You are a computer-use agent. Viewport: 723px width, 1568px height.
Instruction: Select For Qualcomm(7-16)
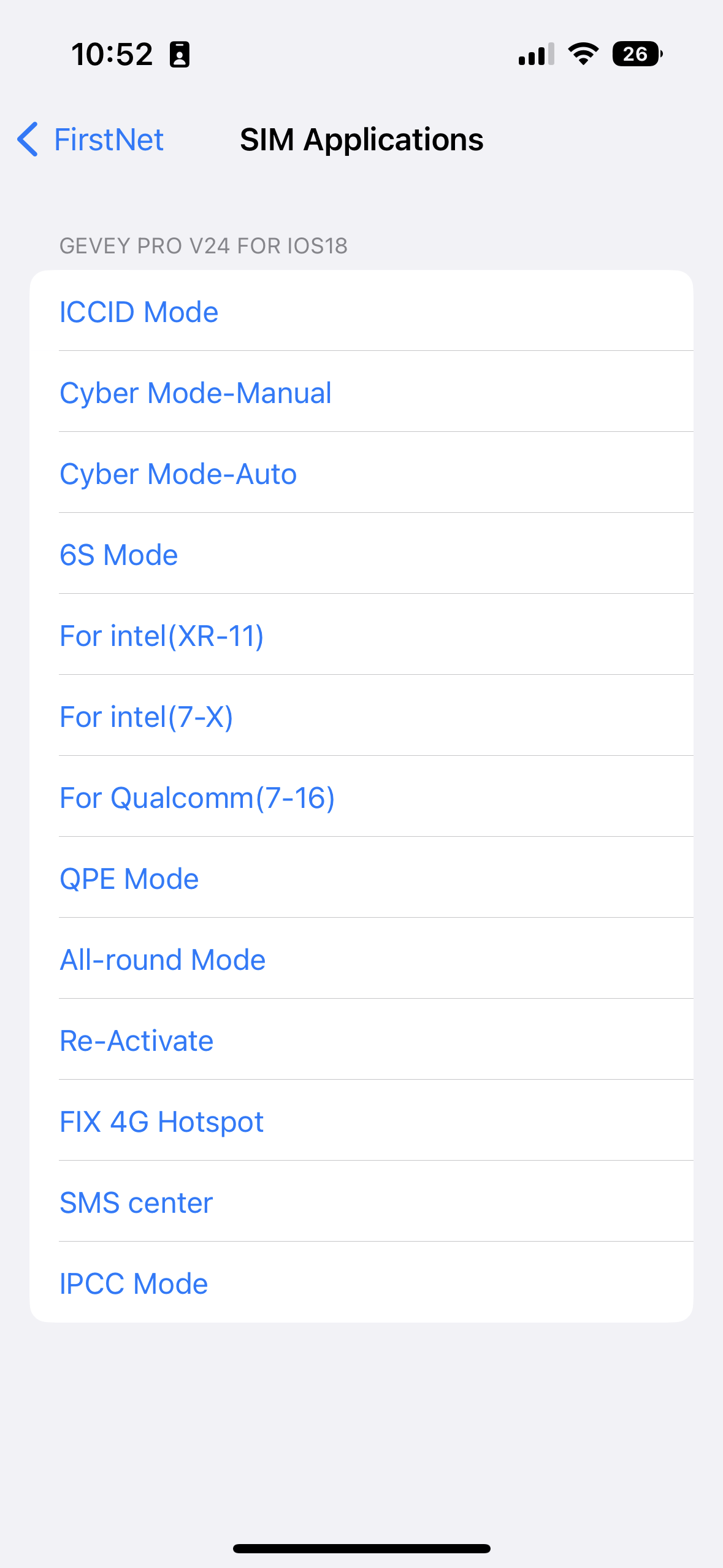pyautogui.click(x=197, y=797)
